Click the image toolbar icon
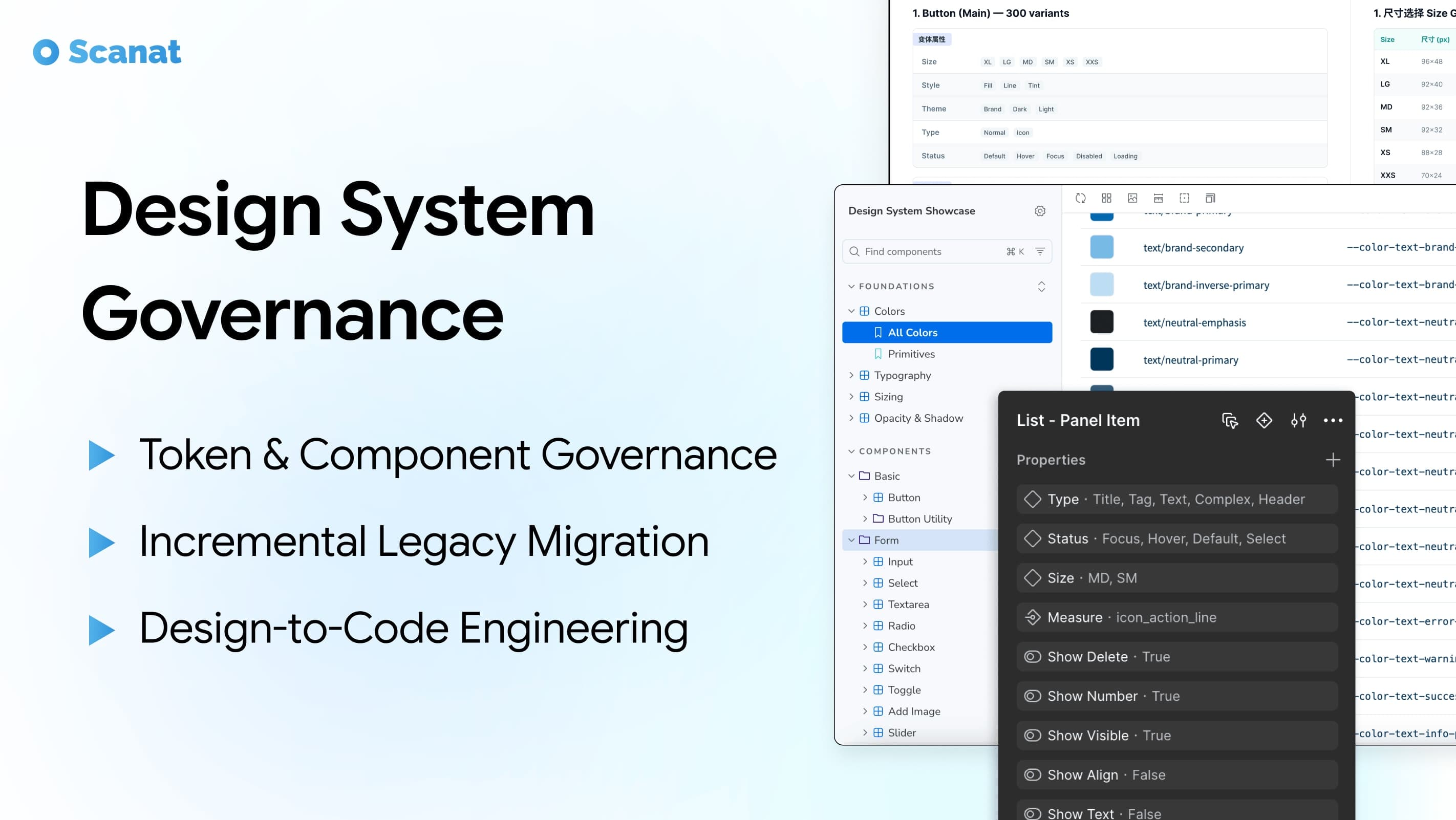1456x820 pixels. [x=1132, y=198]
